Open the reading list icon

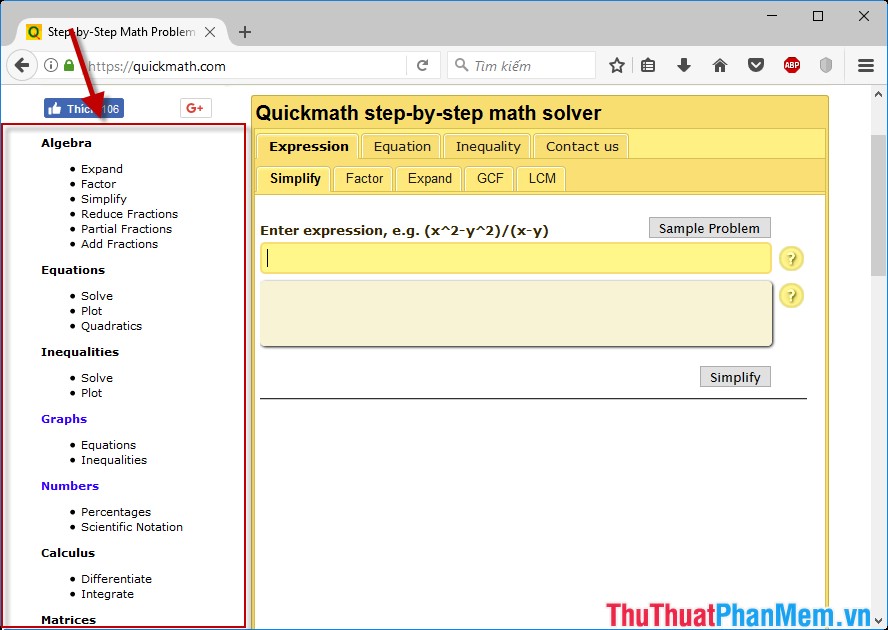click(x=648, y=65)
